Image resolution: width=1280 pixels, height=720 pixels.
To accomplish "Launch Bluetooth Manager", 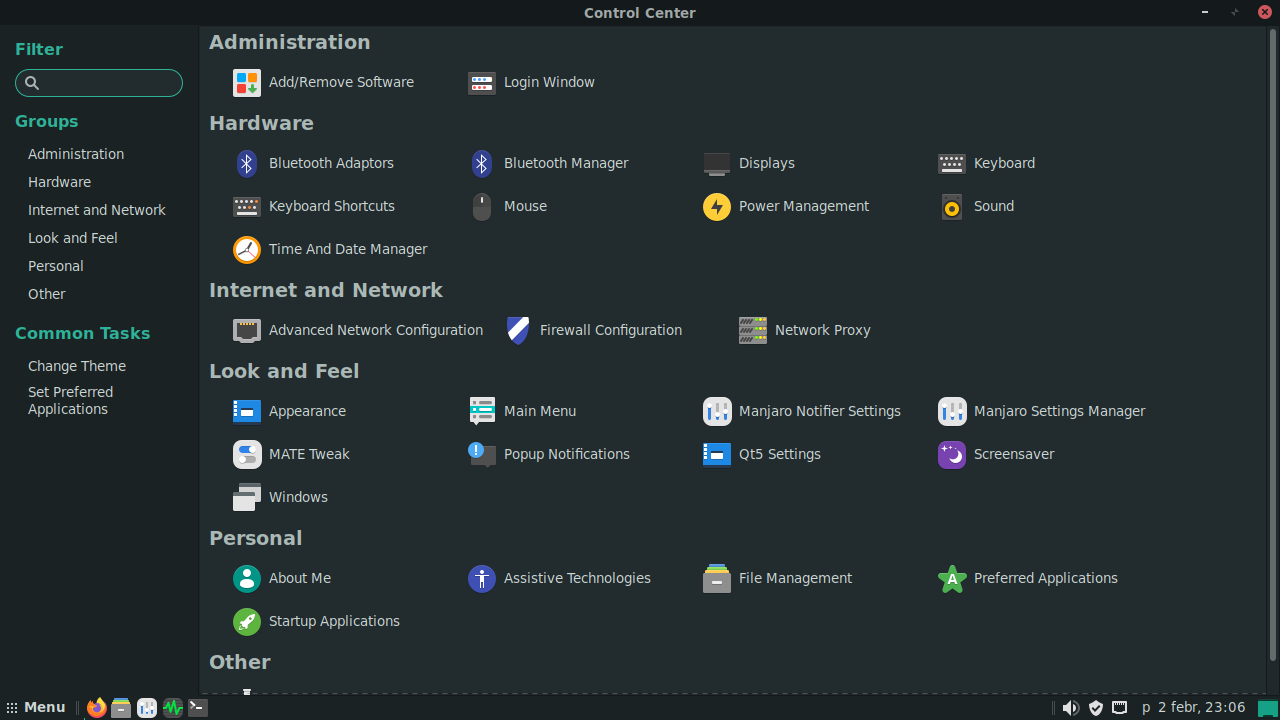I will pos(548,163).
